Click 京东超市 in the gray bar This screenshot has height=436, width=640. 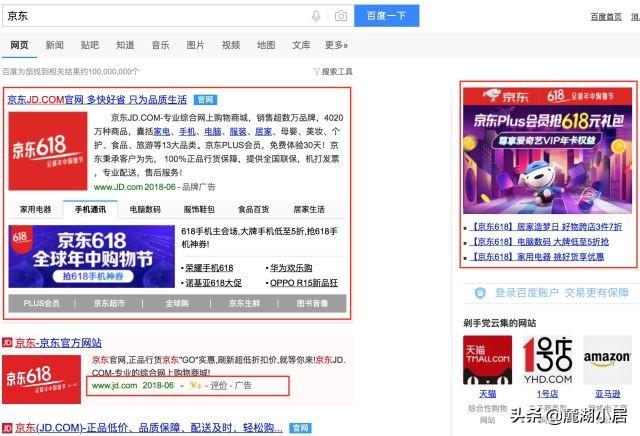[x=109, y=303]
